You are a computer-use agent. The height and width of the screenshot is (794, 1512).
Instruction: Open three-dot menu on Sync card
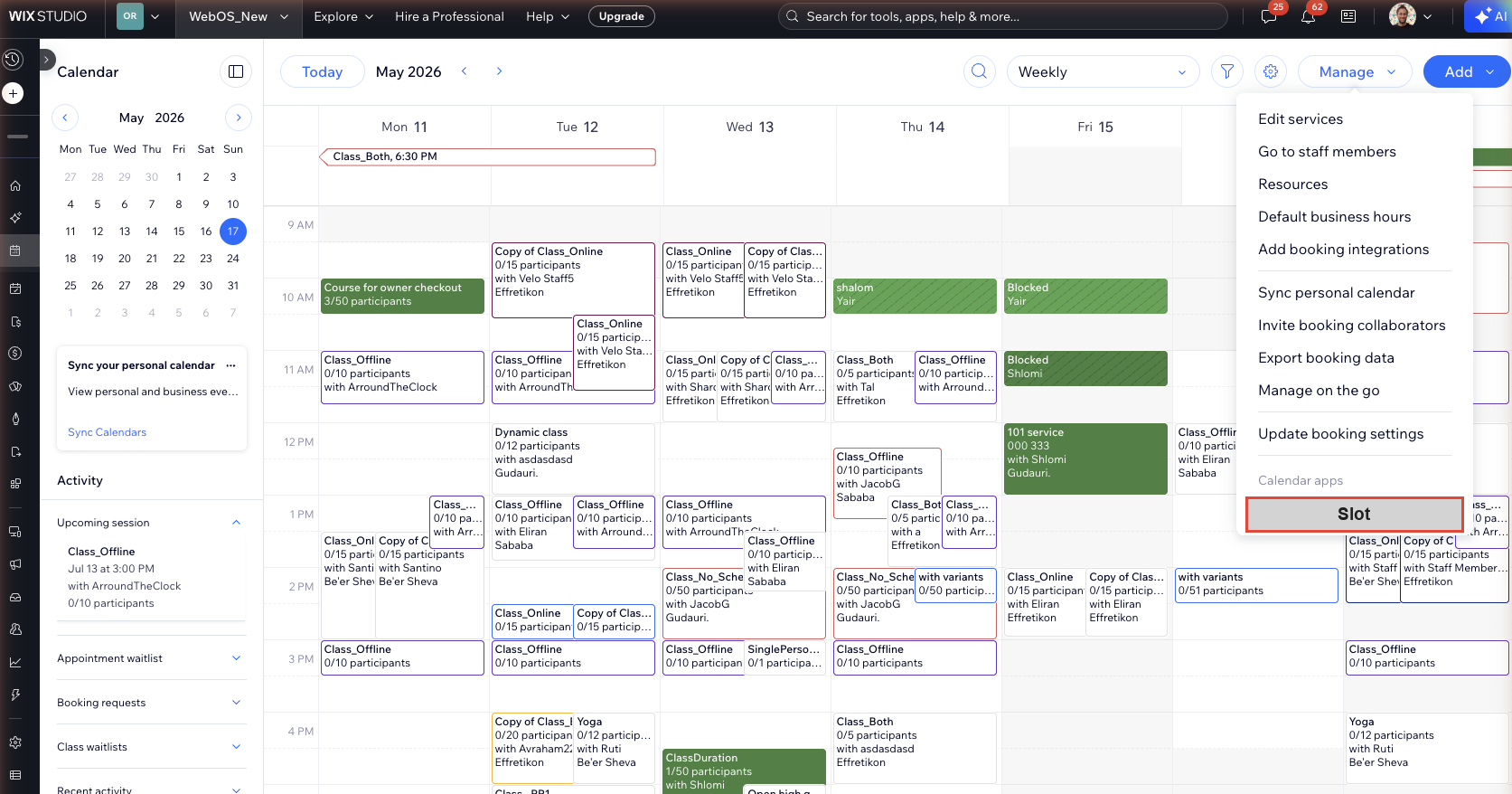pos(230,365)
